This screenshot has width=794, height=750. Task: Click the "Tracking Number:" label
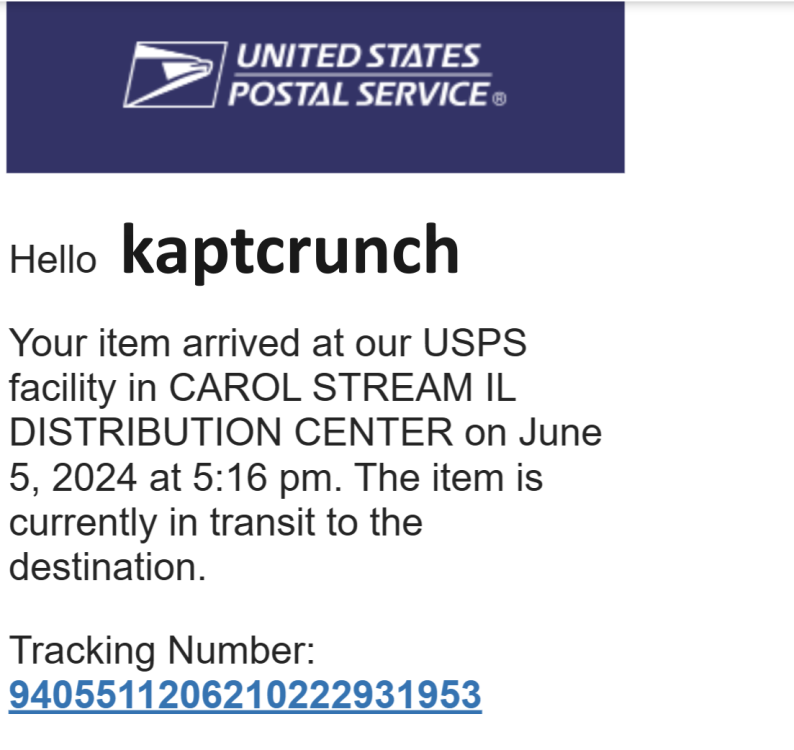pos(162,652)
